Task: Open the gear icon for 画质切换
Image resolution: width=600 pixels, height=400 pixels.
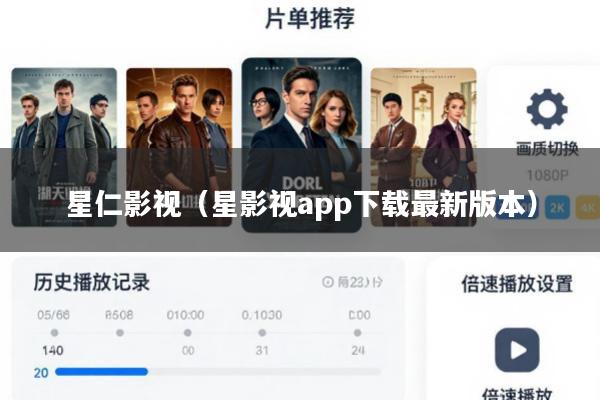Action: 547,109
